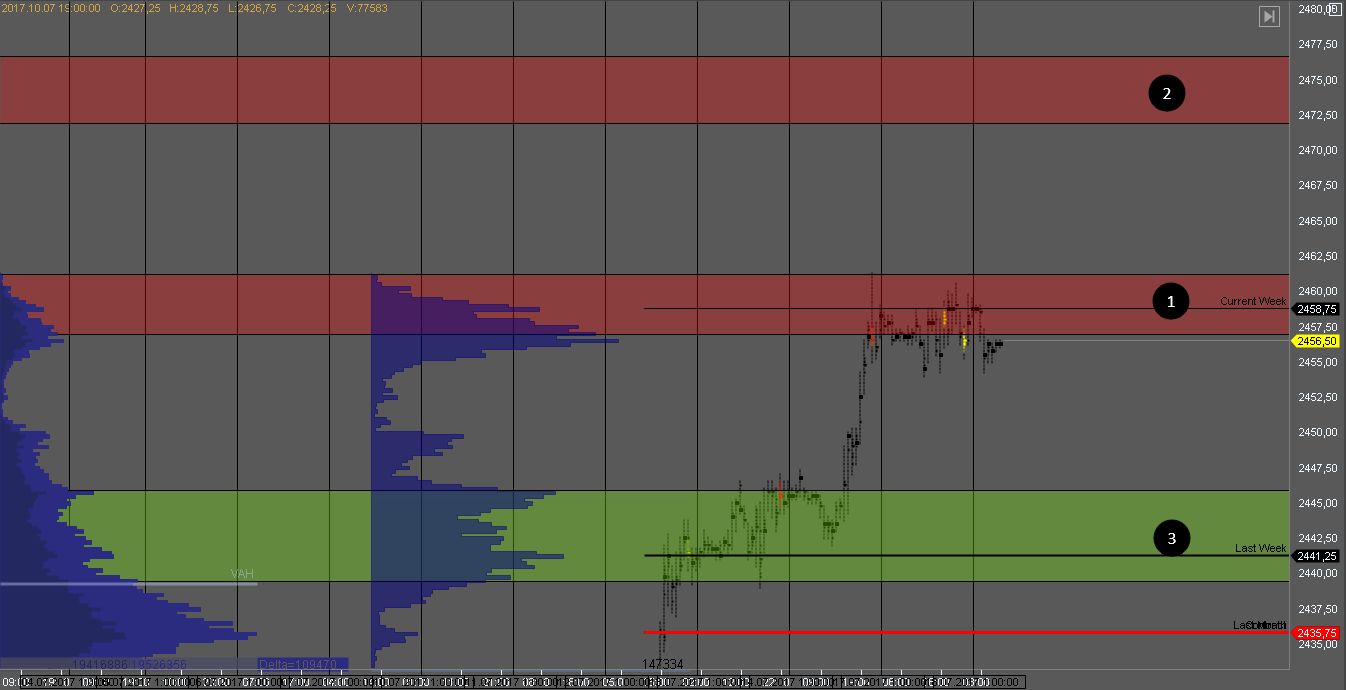Image resolution: width=1346 pixels, height=690 pixels.
Task: Select the yellow 2456,50 current price tag
Action: pyautogui.click(x=1316, y=341)
